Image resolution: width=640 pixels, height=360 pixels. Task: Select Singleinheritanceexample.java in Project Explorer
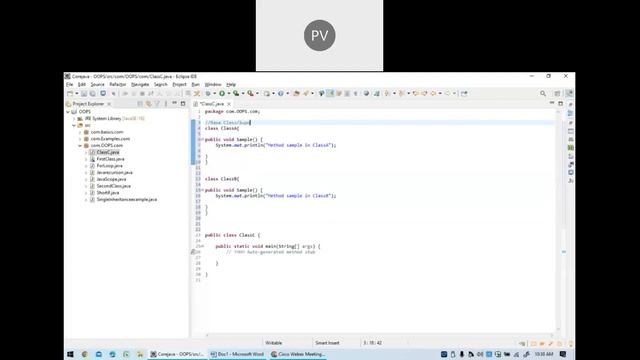click(127, 200)
